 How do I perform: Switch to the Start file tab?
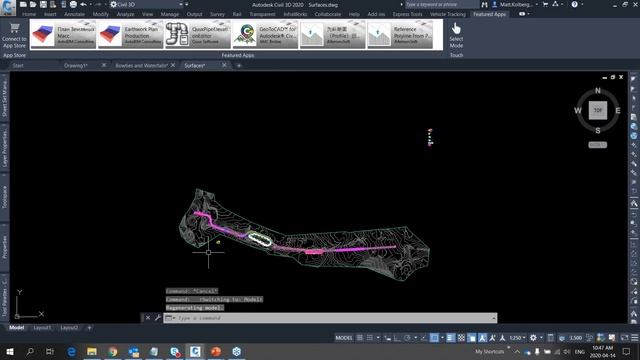click(x=18, y=65)
